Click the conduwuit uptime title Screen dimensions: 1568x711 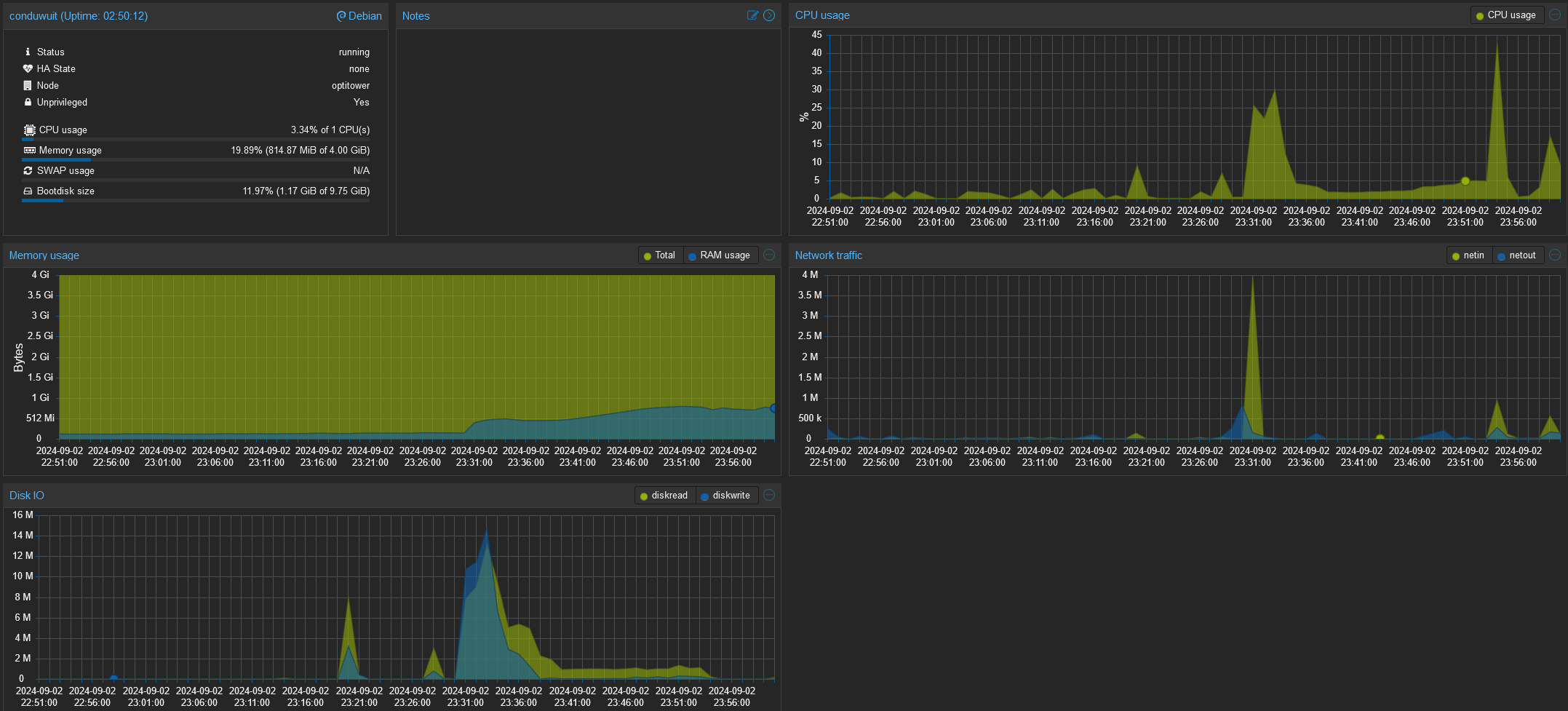pyautogui.click(x=79, y=16)
